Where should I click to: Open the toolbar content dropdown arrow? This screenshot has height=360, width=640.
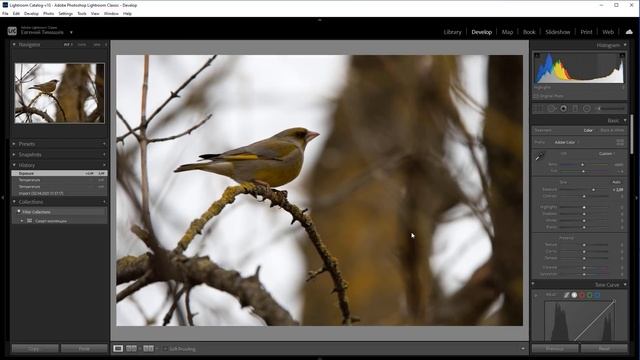point(522,349)
